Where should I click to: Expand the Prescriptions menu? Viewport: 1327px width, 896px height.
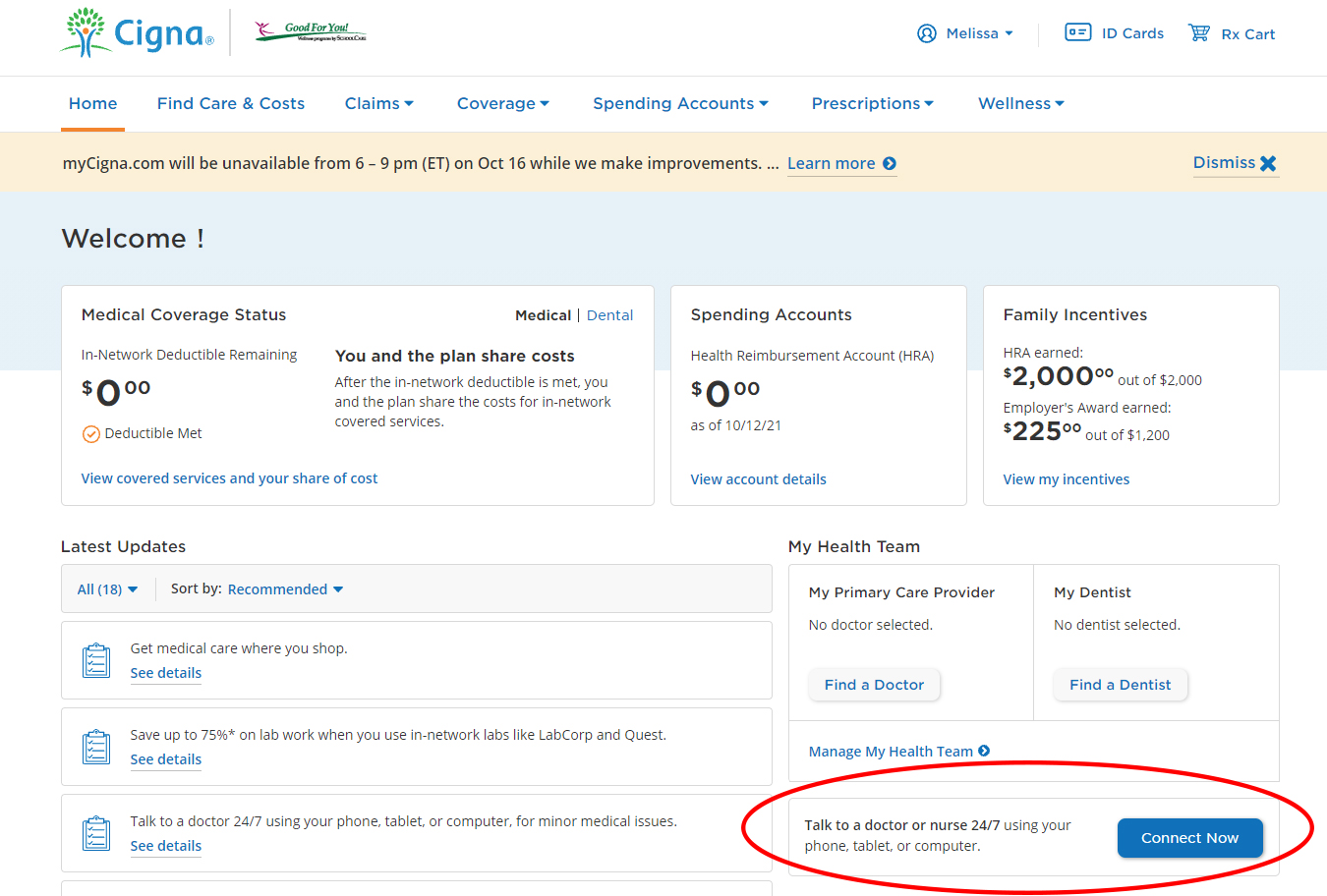872,103
